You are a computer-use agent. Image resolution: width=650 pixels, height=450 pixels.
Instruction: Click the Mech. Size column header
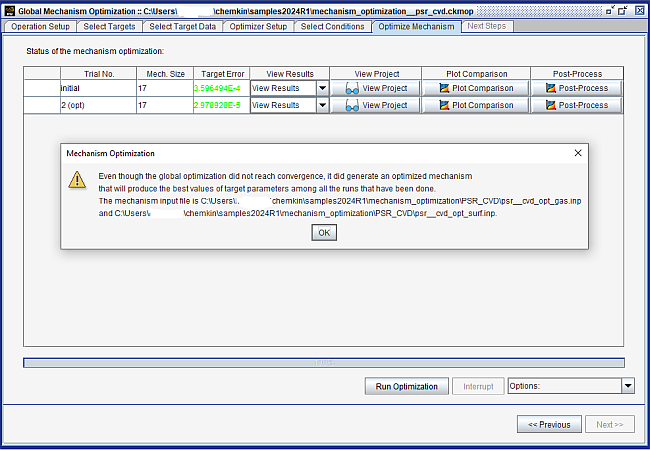165,74
